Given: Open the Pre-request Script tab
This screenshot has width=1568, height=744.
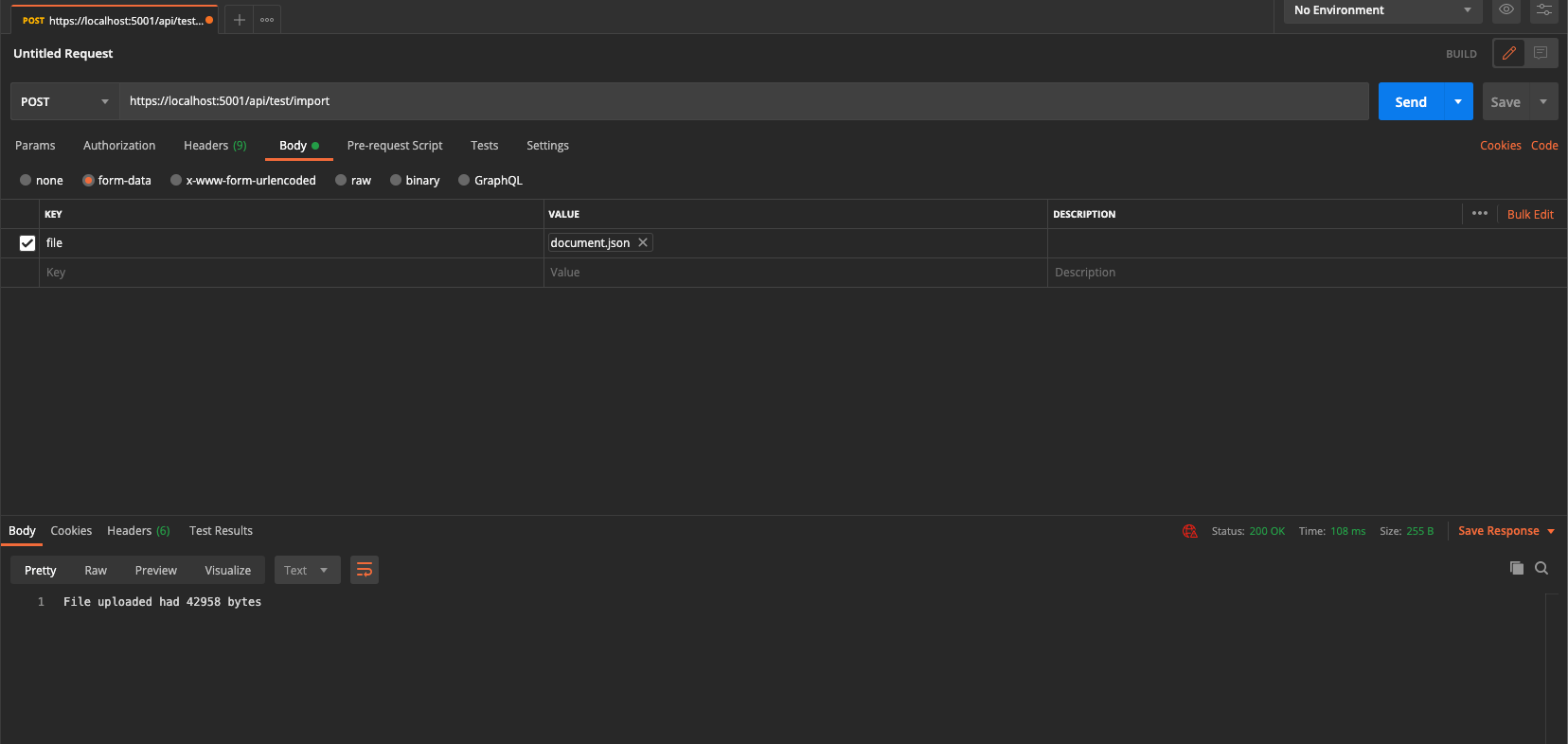Looking at the screenshot, I should pyautogui.click(x=395, y=145).
